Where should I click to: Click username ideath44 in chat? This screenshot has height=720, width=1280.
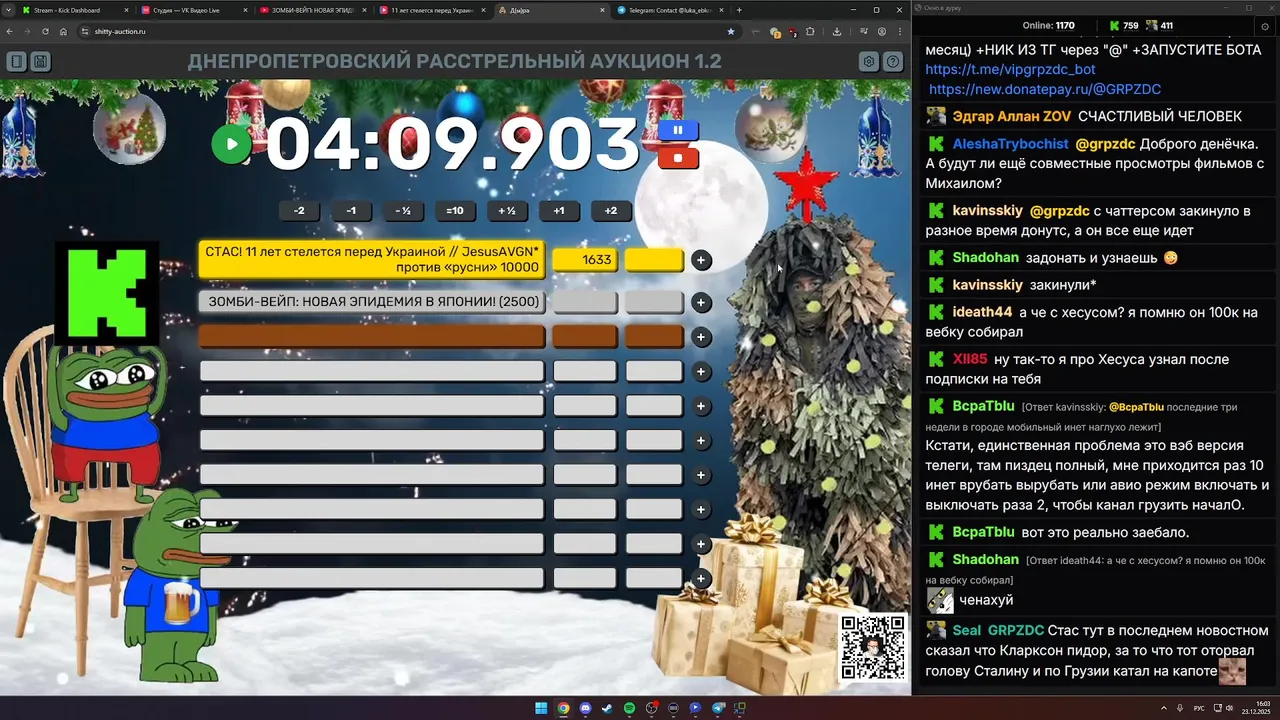(982, 312)
